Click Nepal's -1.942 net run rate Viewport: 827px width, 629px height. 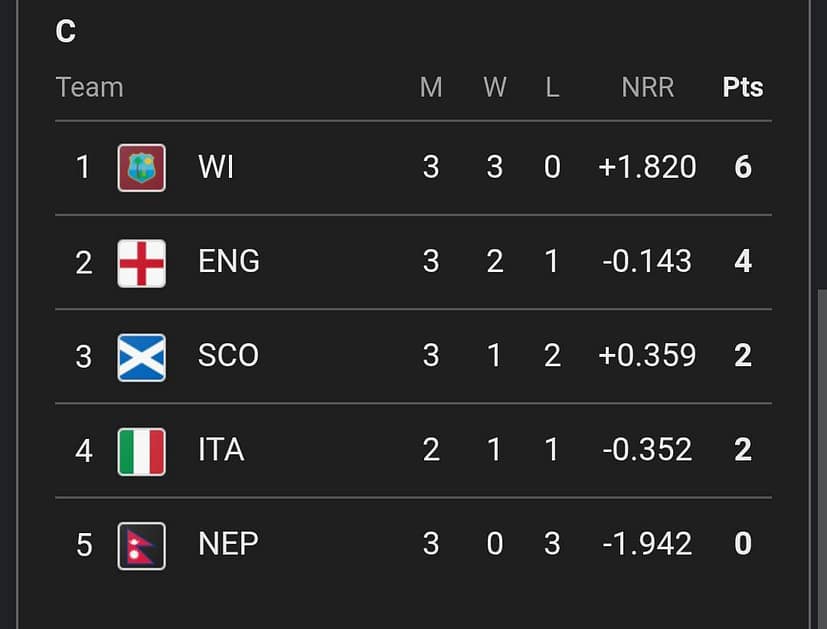[647, 545]
